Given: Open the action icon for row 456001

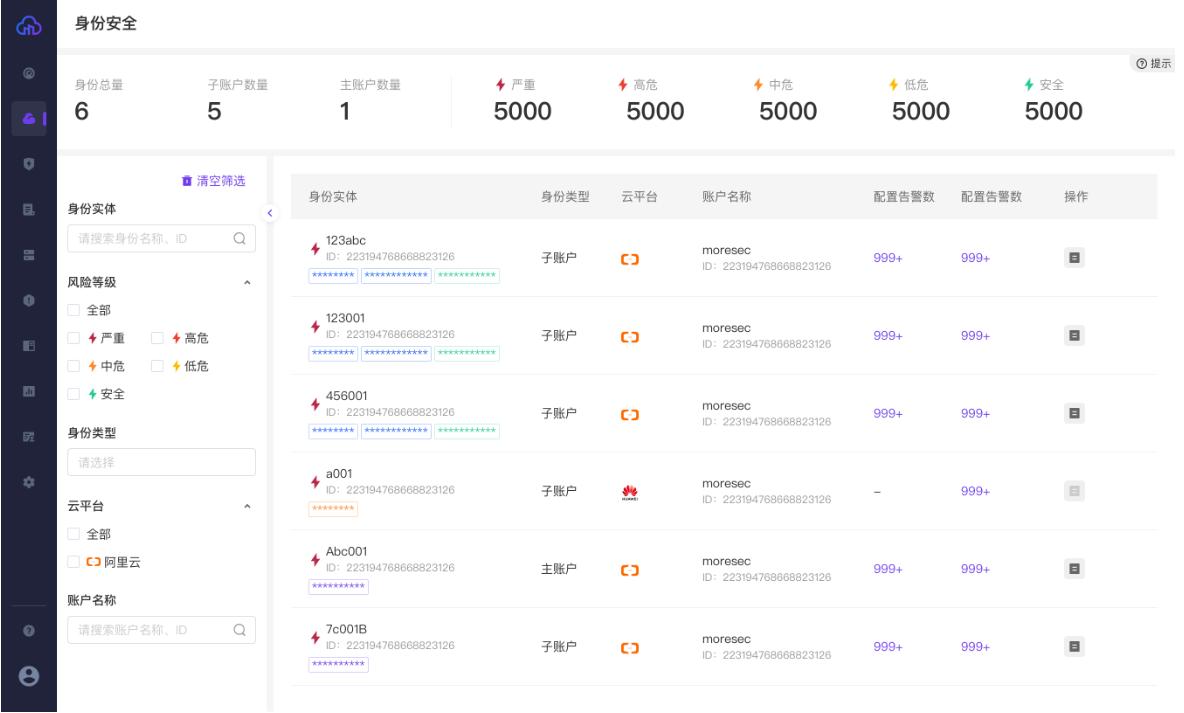Looking at the screenshot, I should (1074, 413).
